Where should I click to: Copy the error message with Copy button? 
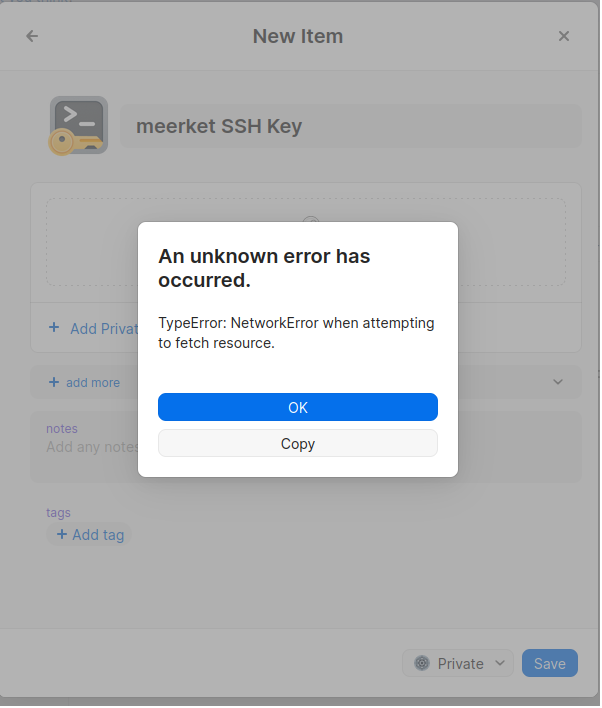coord(298,444)
